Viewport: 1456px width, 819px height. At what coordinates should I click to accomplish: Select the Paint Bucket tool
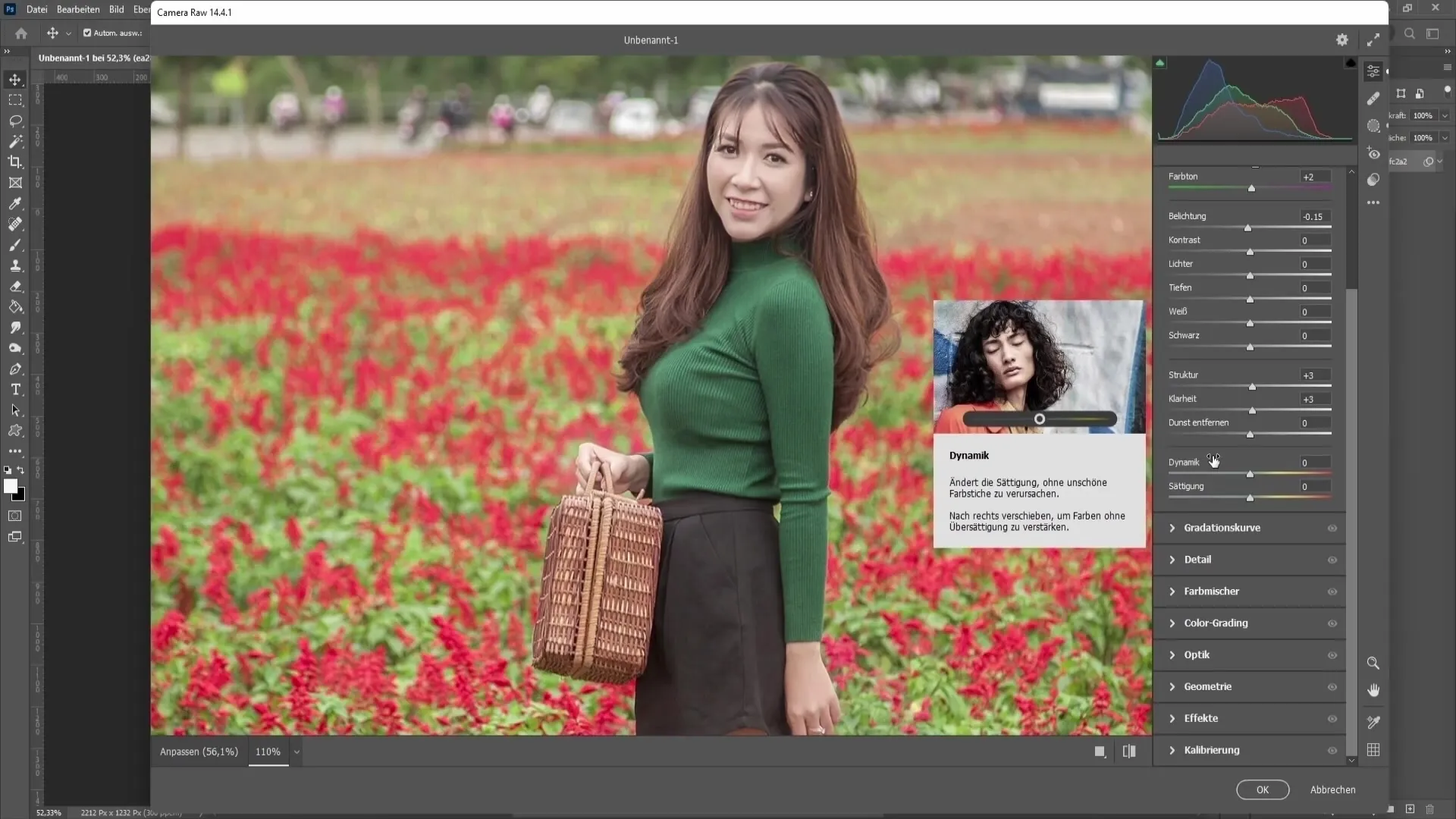tap(15, 307)
